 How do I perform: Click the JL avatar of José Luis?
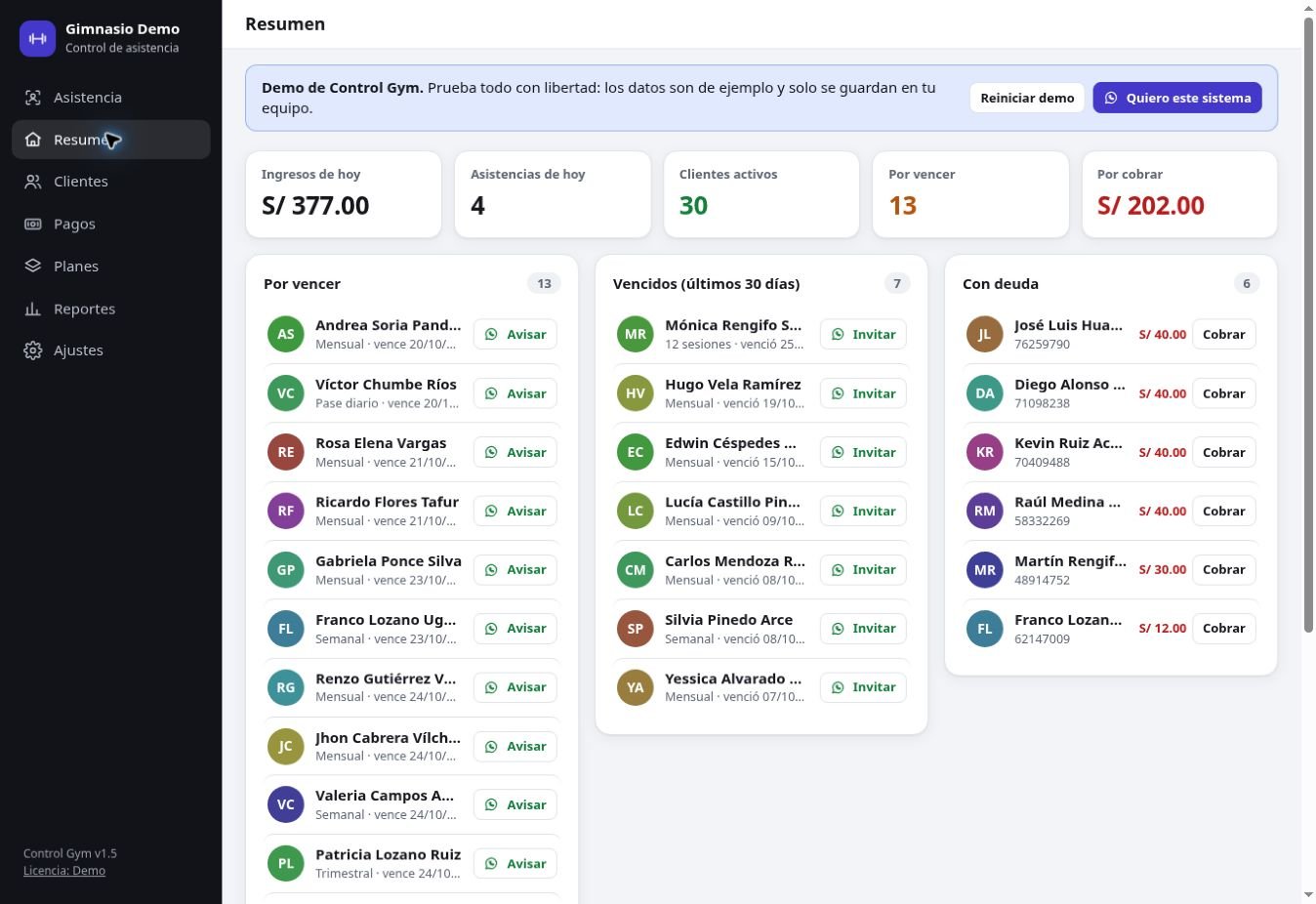pyautogui.click(x=985, y=334)
